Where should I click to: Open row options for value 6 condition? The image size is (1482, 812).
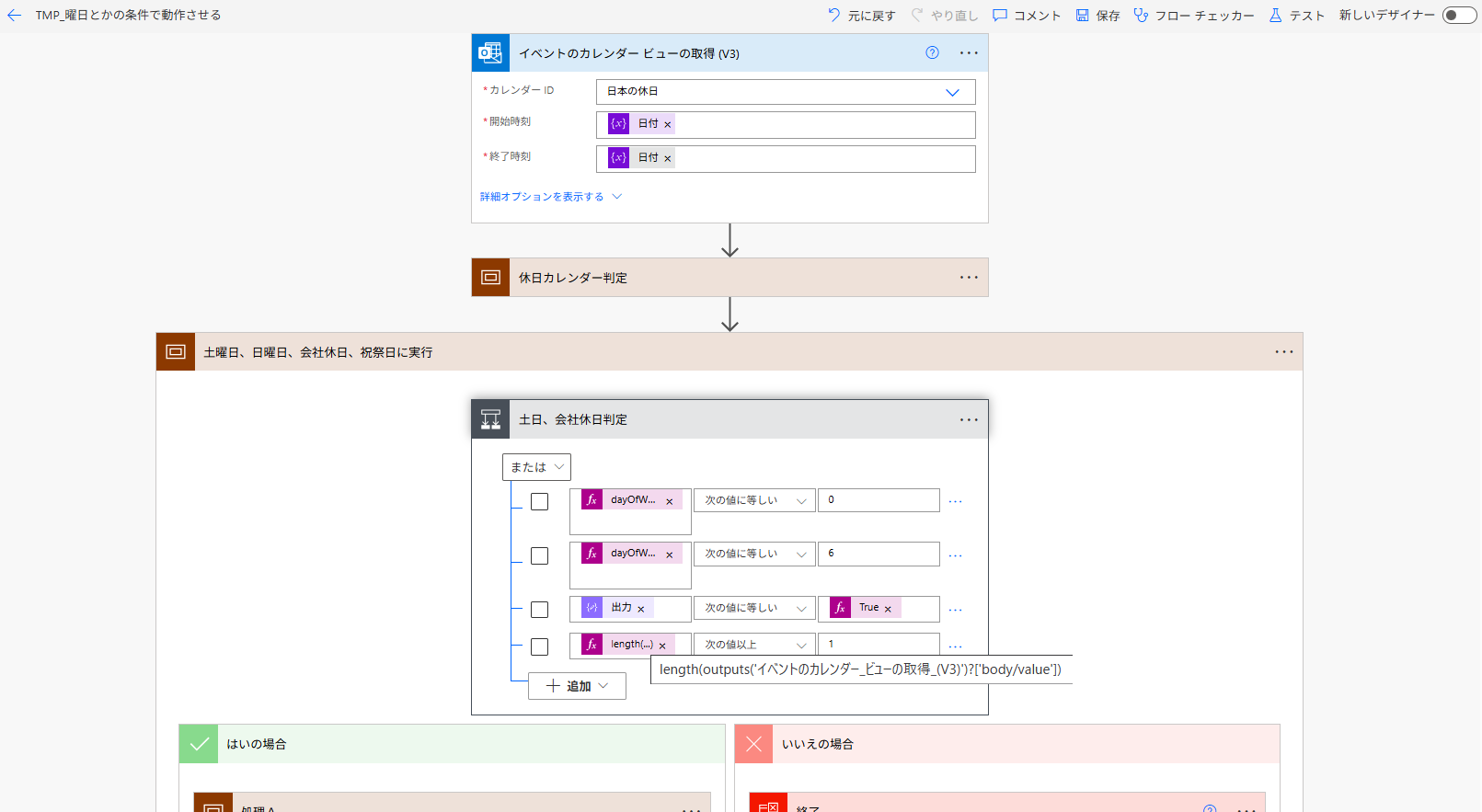(955, 555)
